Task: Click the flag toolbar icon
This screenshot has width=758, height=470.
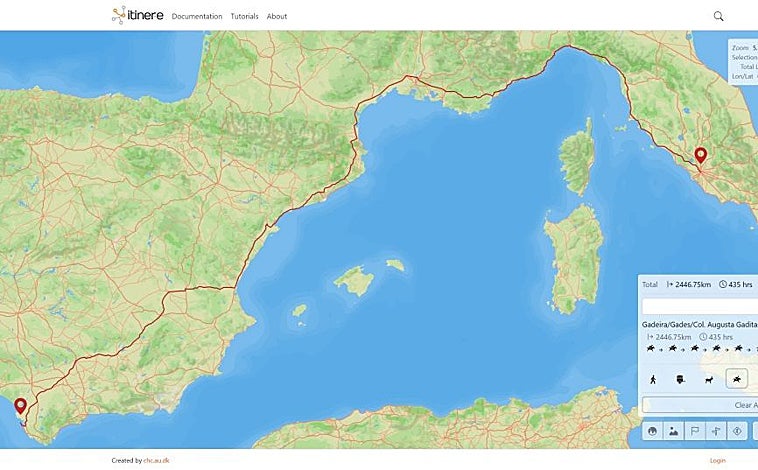Action: pos(695,431)
